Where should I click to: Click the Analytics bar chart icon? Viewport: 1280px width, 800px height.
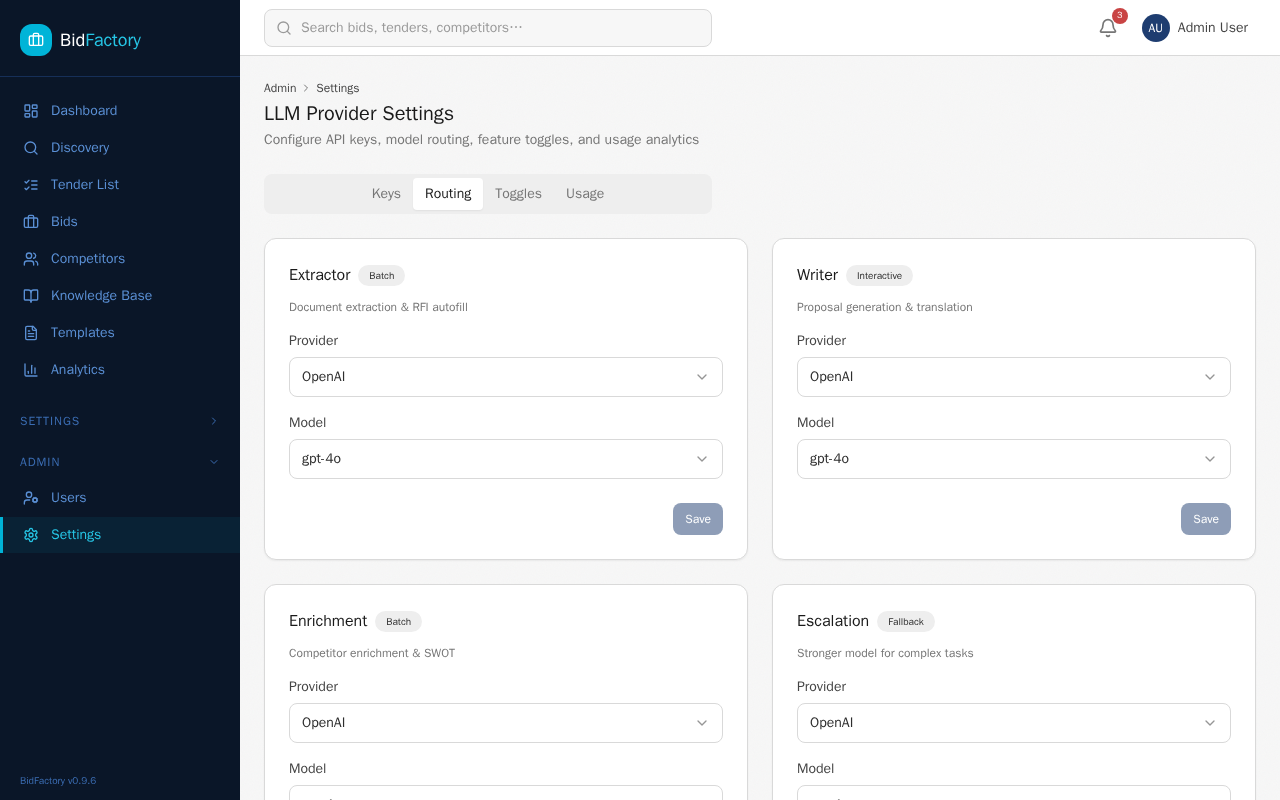(31, 370)
